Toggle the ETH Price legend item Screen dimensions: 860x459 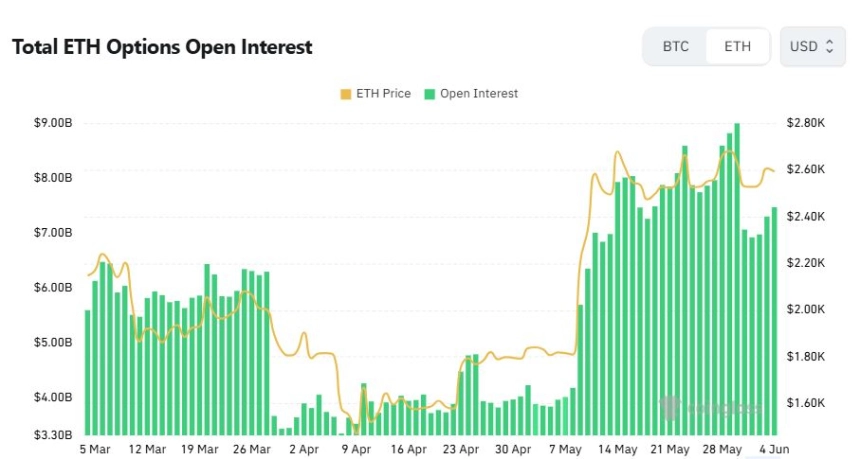[x=376, y=94]
